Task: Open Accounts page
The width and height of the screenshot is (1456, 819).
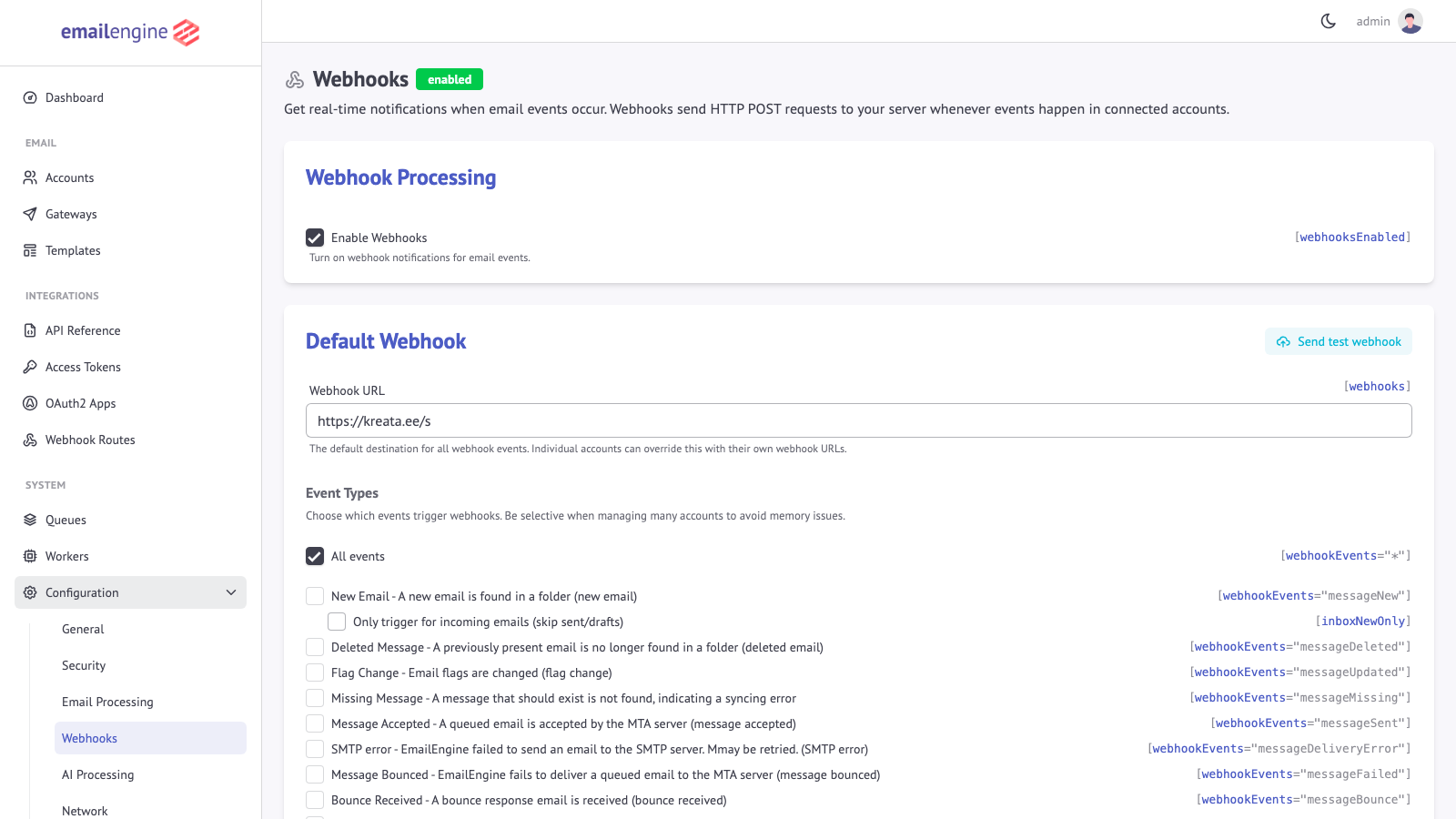Action: point(130,177)
